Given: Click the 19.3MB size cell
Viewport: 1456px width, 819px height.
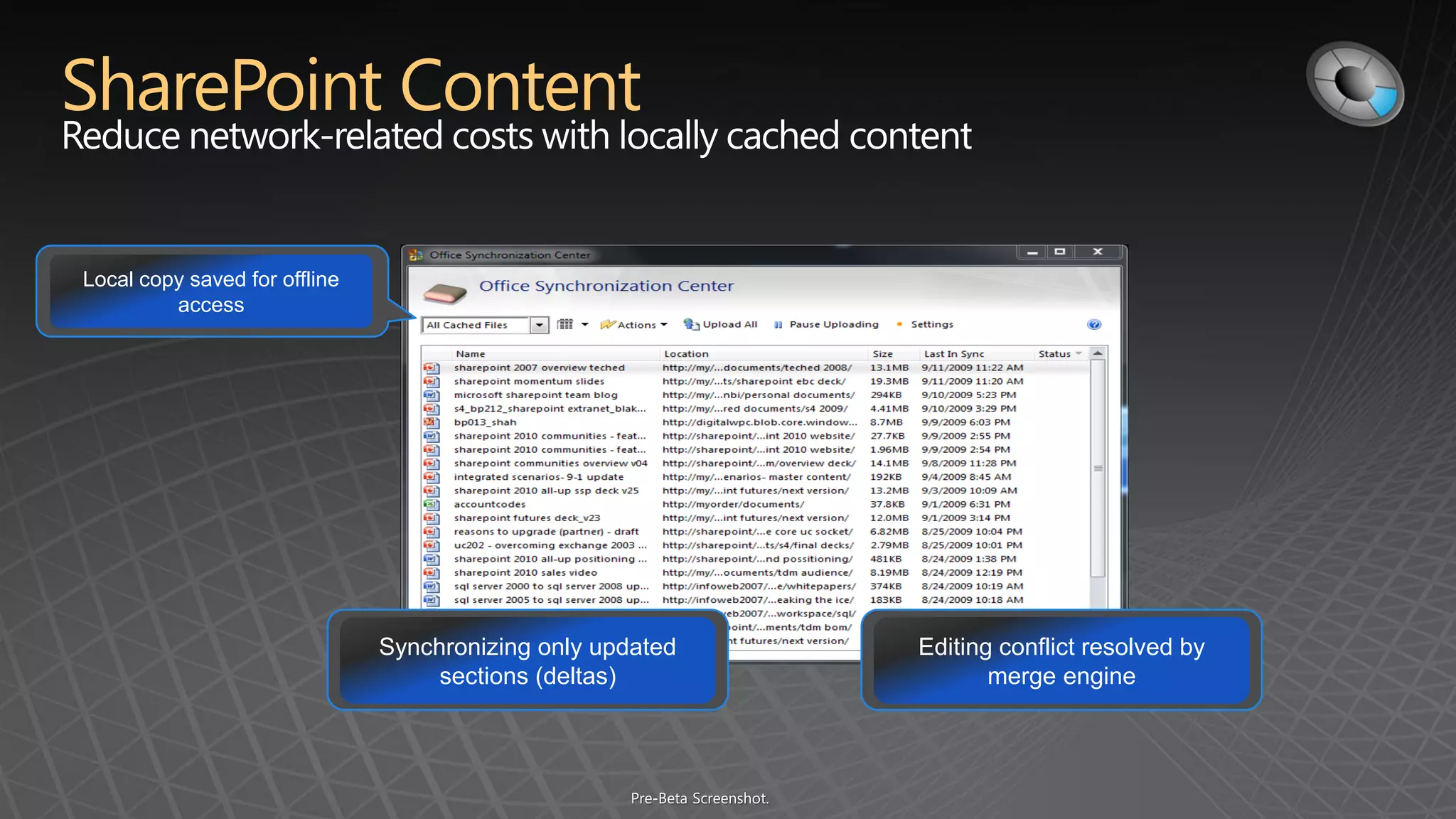Looking at the screenshot, I should tap(889, 381).
